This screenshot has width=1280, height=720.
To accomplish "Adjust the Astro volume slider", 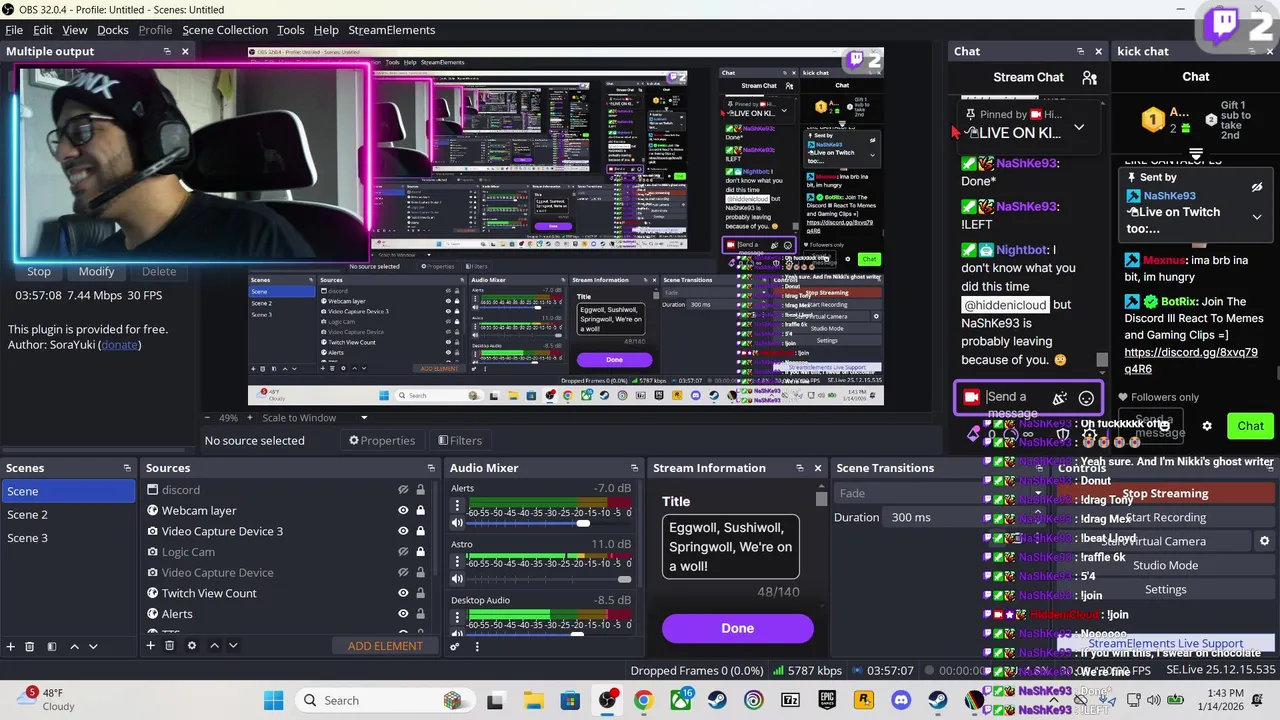I will point(546,579).
